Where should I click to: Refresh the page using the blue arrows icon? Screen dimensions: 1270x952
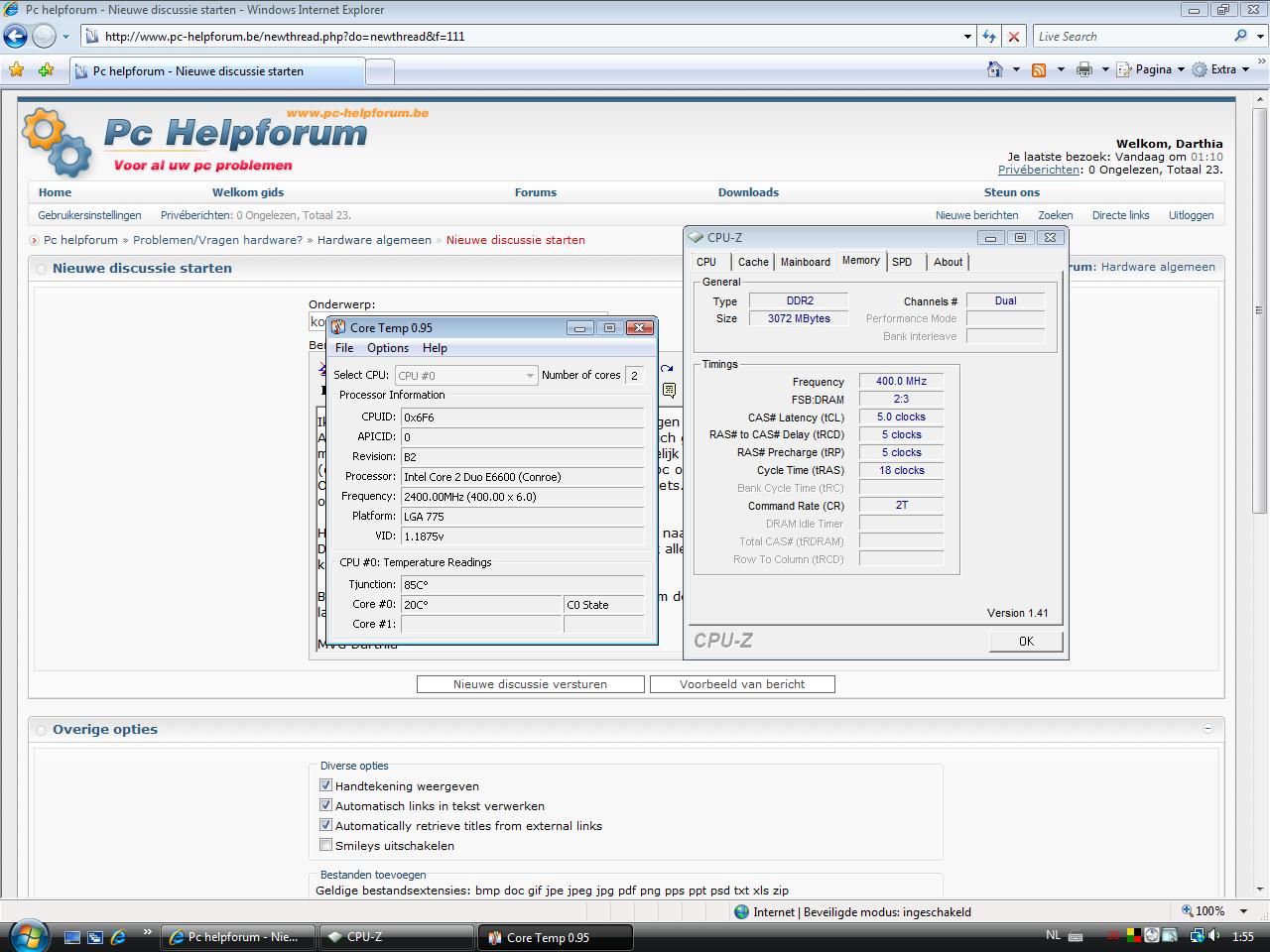[989, 37]
